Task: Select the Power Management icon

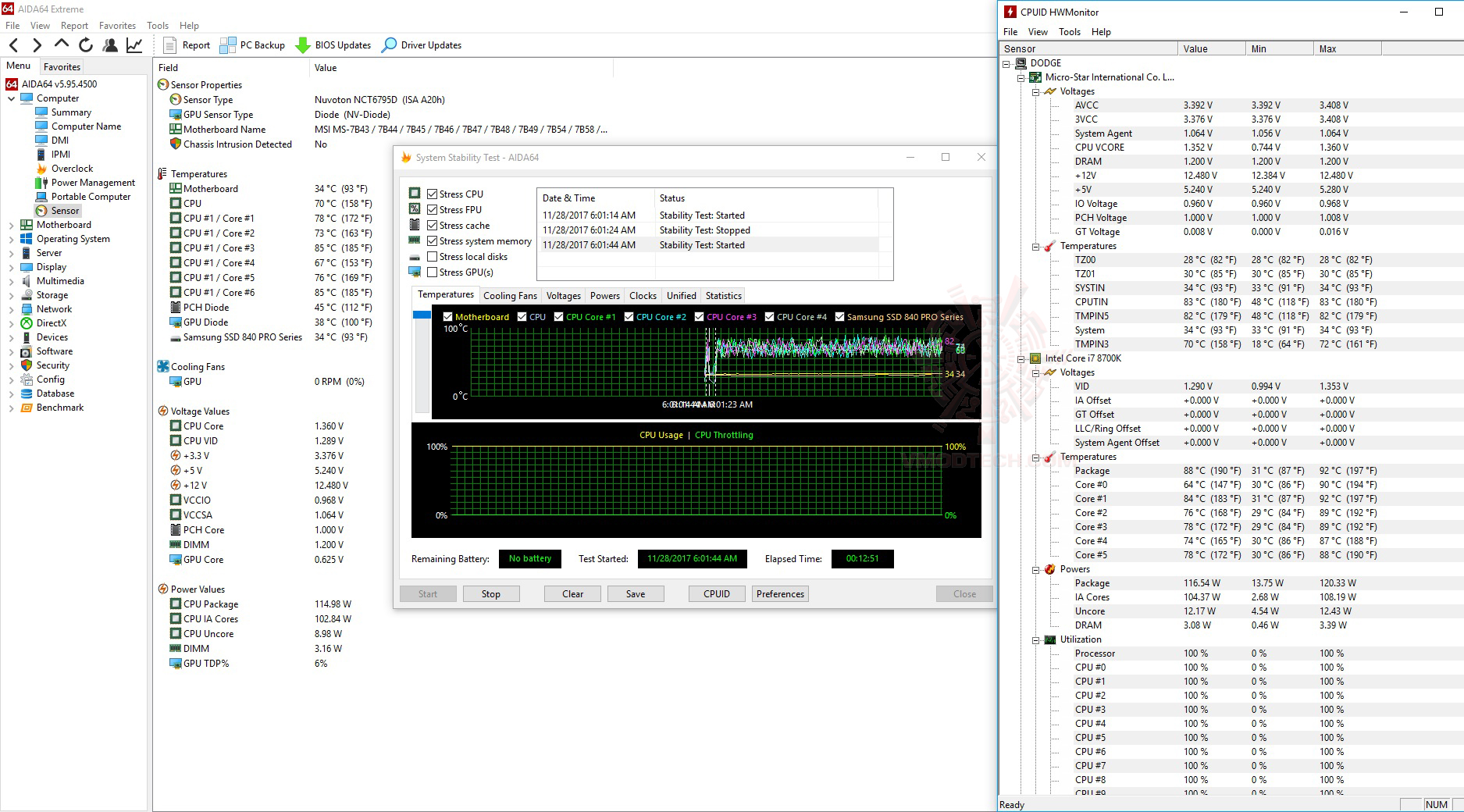Action: (x=41, y=183)
